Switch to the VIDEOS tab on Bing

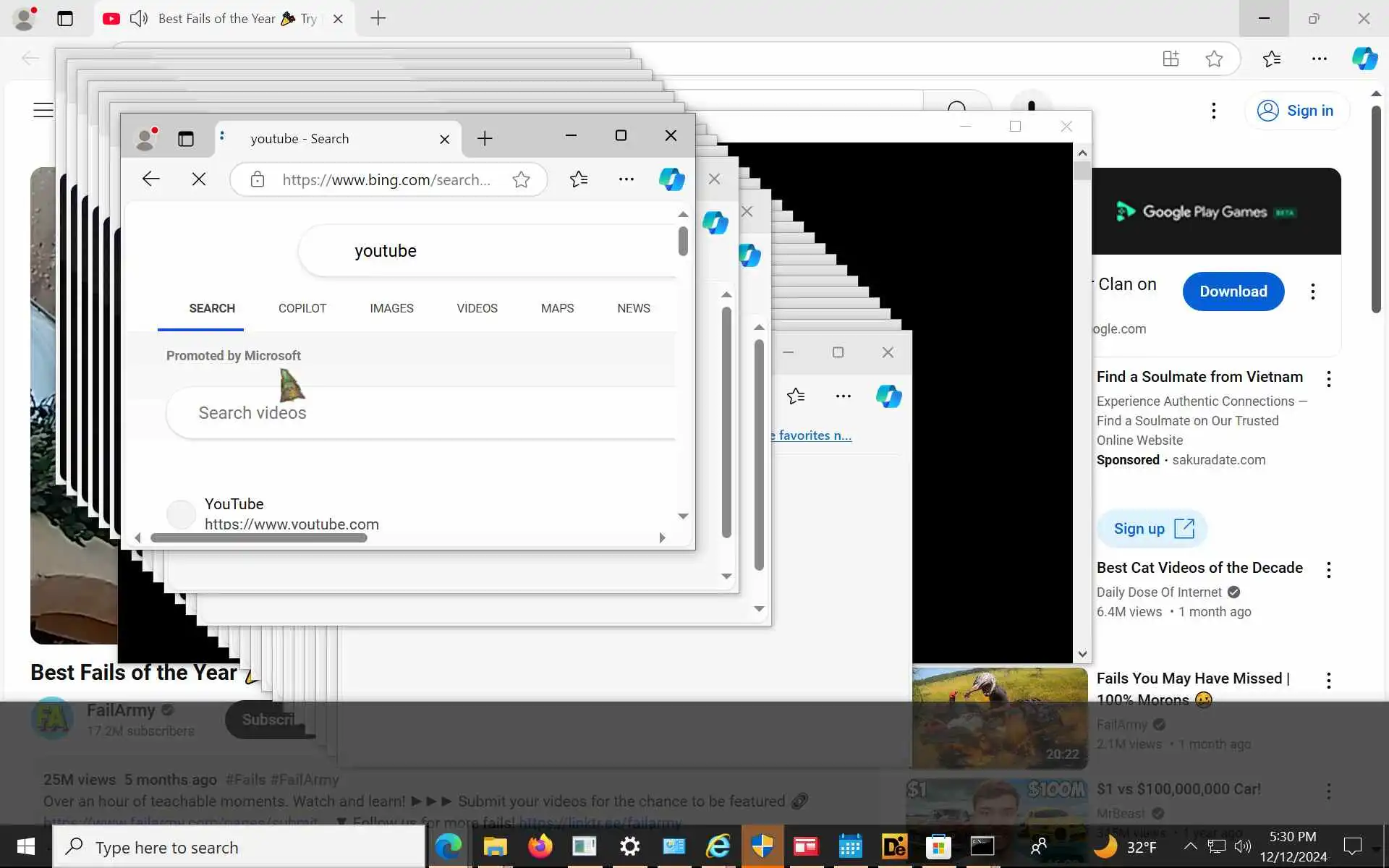click(477, 308)
